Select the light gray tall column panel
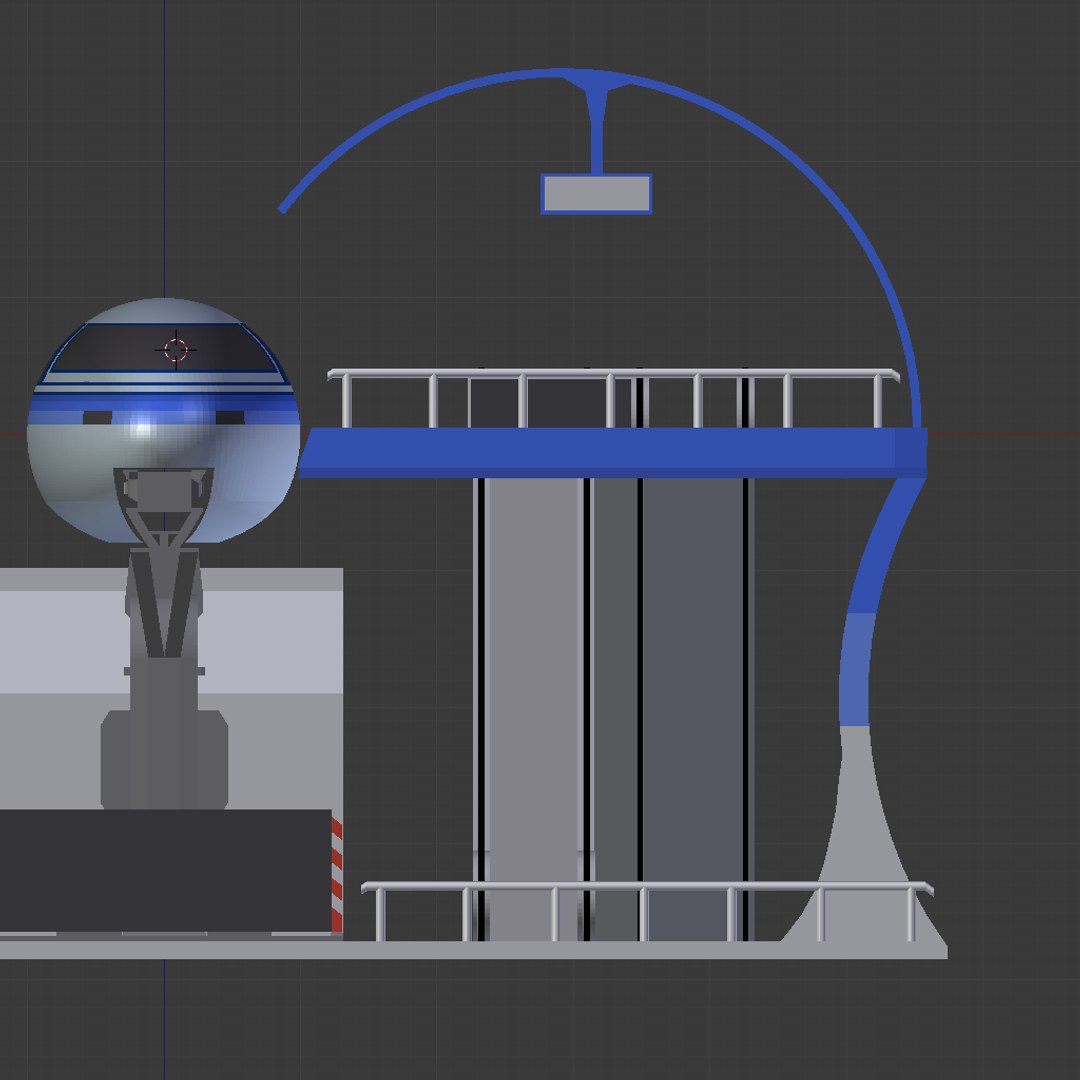This screenshot has width=1080, height=1080. [x=534, y=709]
